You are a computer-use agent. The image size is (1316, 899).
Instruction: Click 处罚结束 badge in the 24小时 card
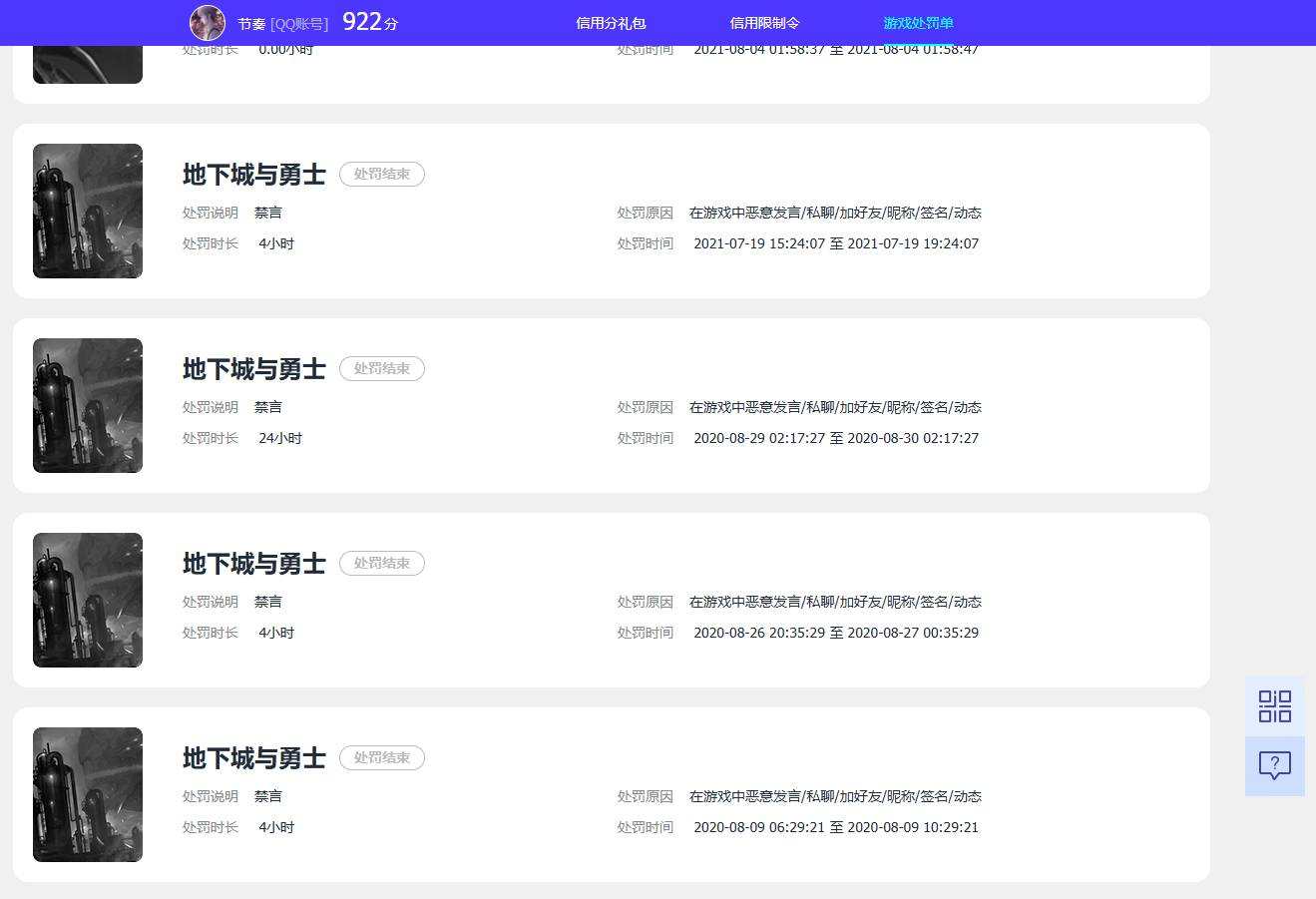[382, 369]
